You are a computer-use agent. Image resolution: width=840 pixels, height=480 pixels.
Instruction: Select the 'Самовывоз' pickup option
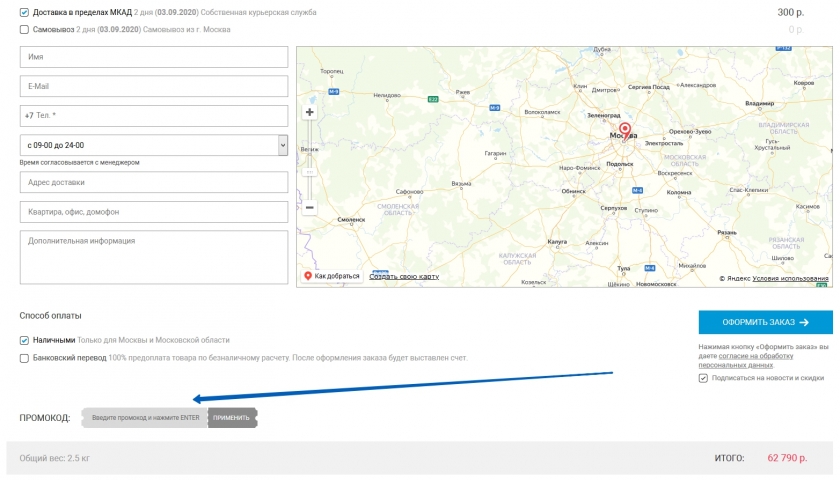25,29
